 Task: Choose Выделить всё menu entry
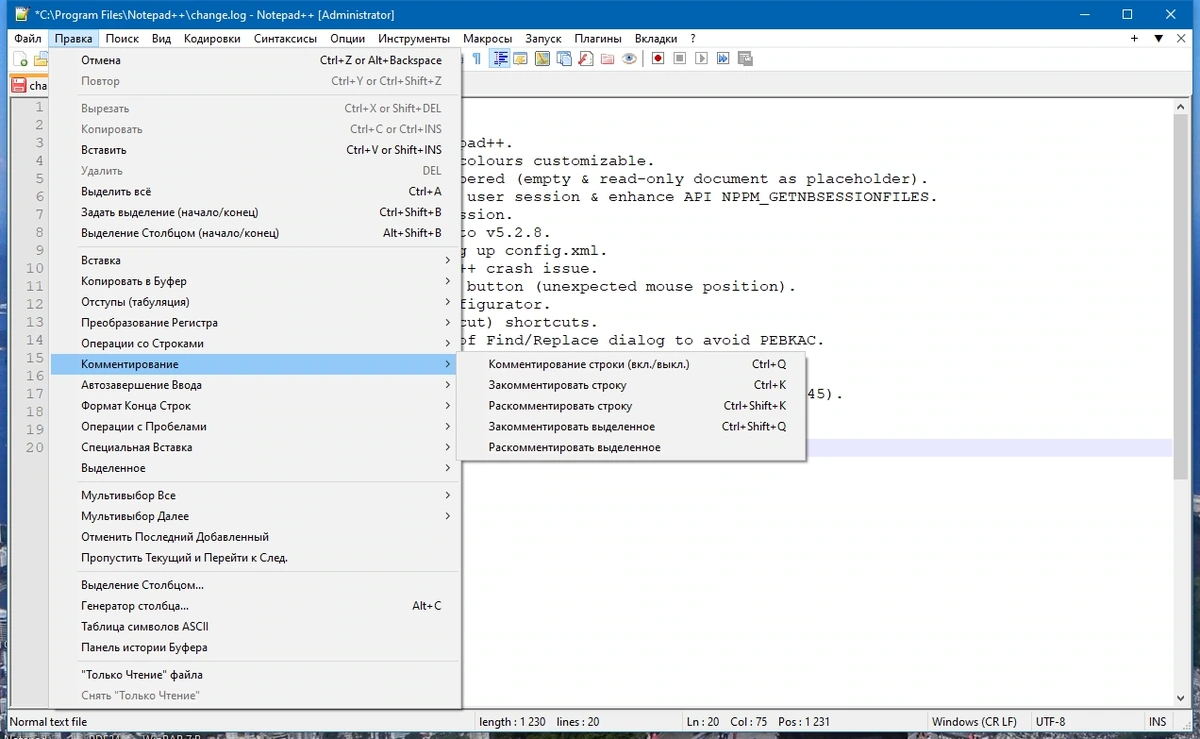point(256,191)
